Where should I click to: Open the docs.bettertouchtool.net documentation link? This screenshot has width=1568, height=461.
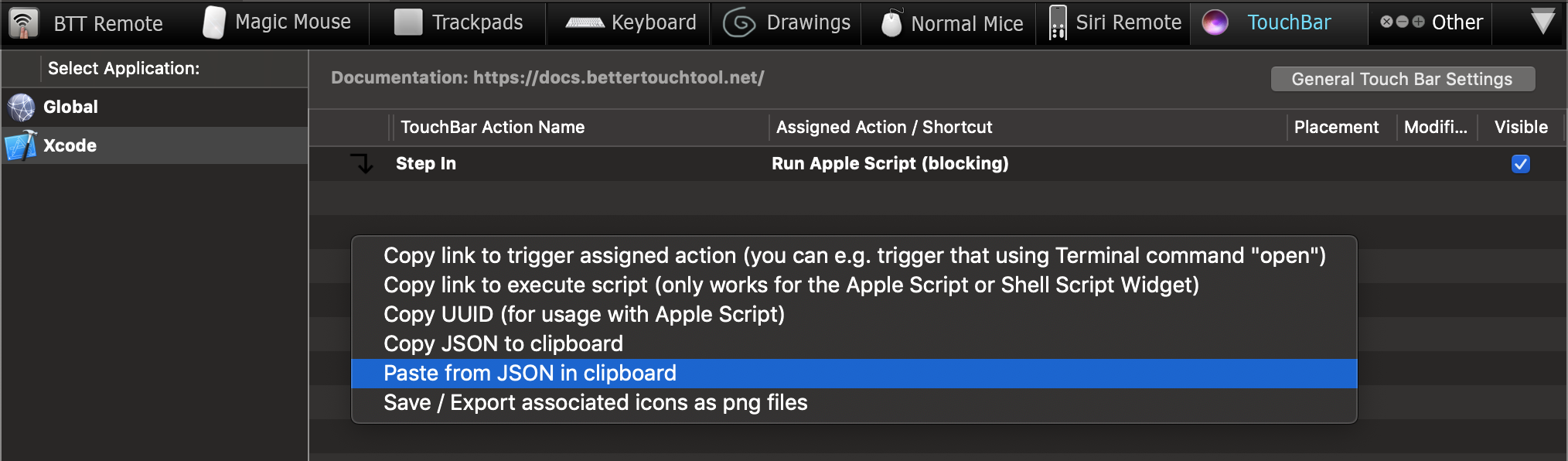click(619, 77)
